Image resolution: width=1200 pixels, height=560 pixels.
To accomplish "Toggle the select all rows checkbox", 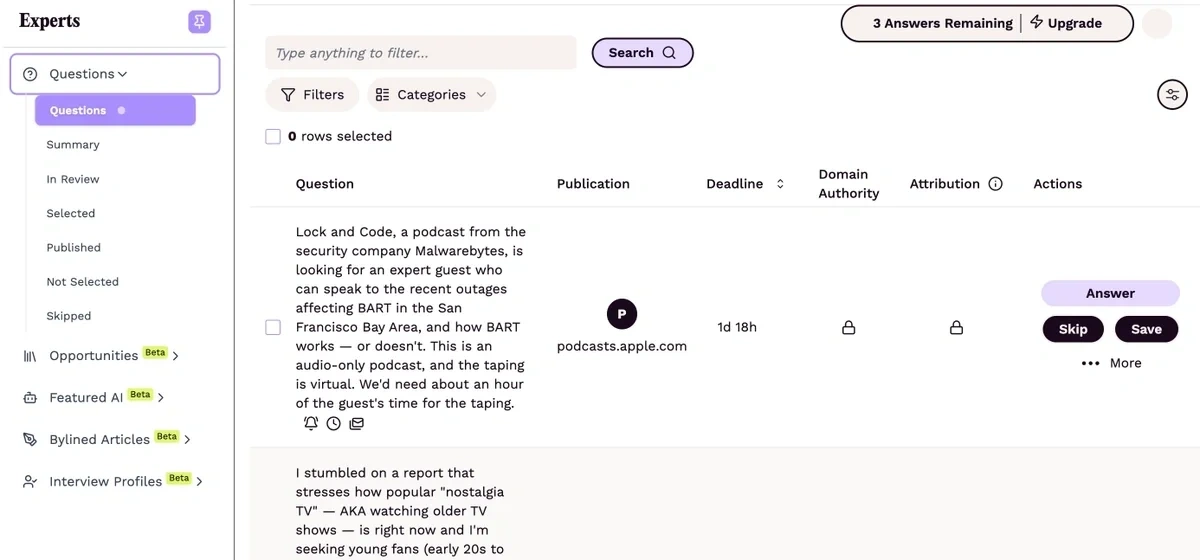I will point(273,136).
